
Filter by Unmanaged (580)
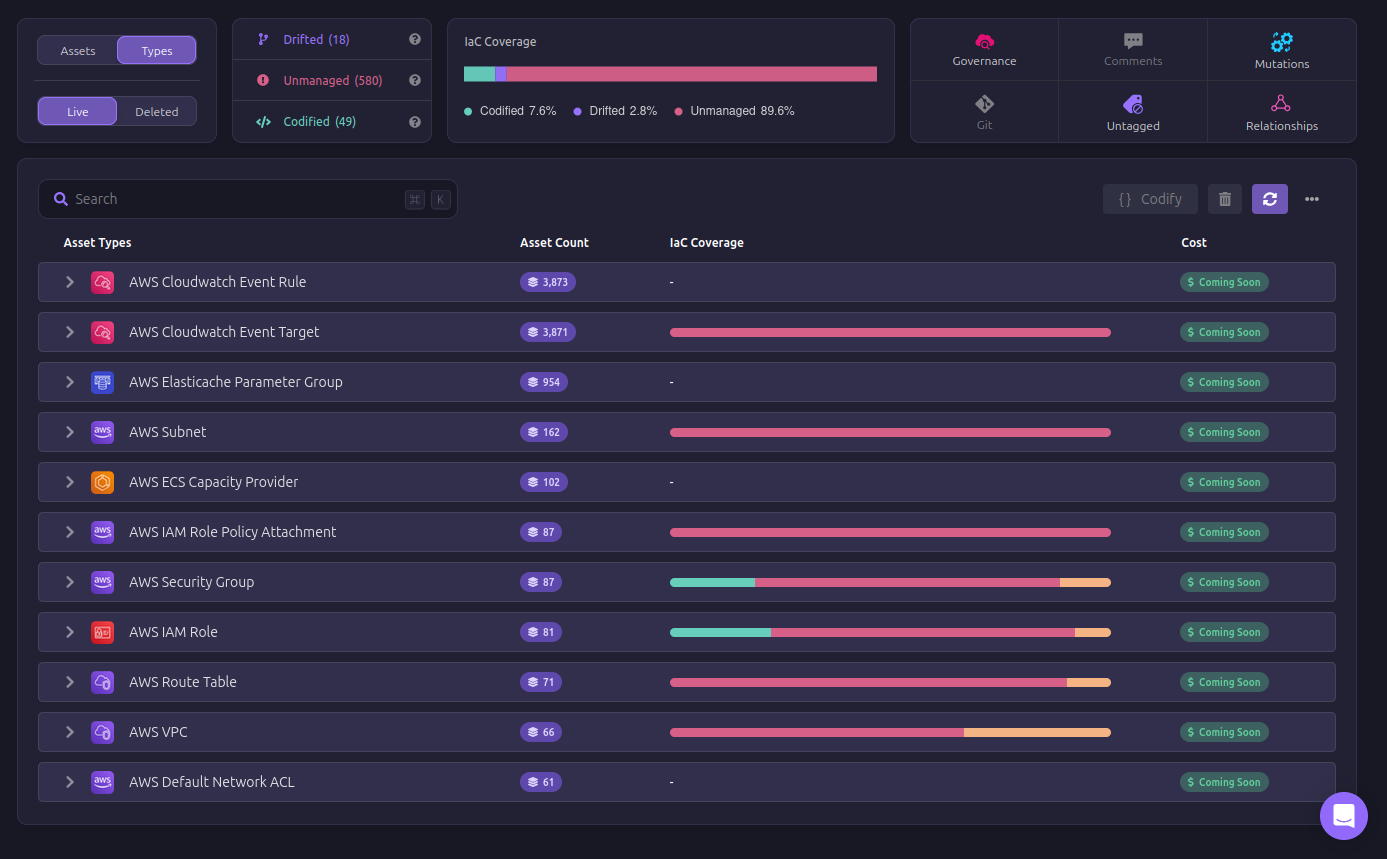333,80
